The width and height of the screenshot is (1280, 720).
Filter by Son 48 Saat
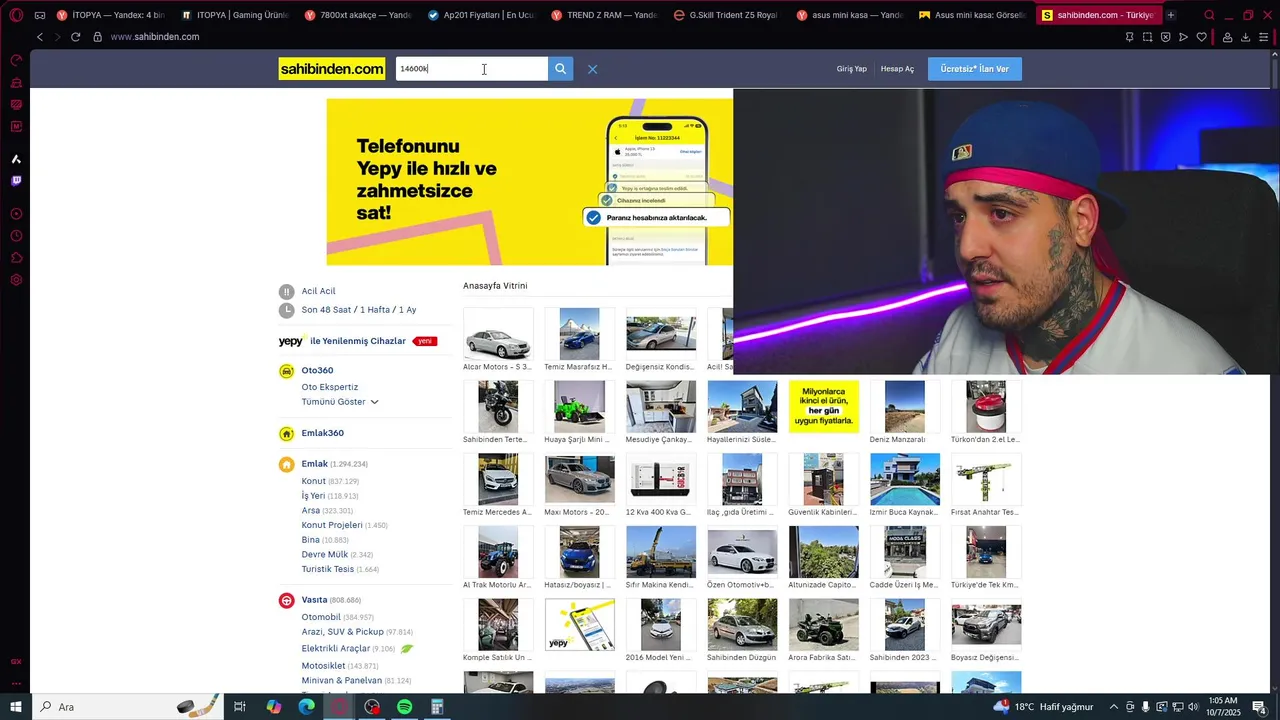click(x=326, y=310)
